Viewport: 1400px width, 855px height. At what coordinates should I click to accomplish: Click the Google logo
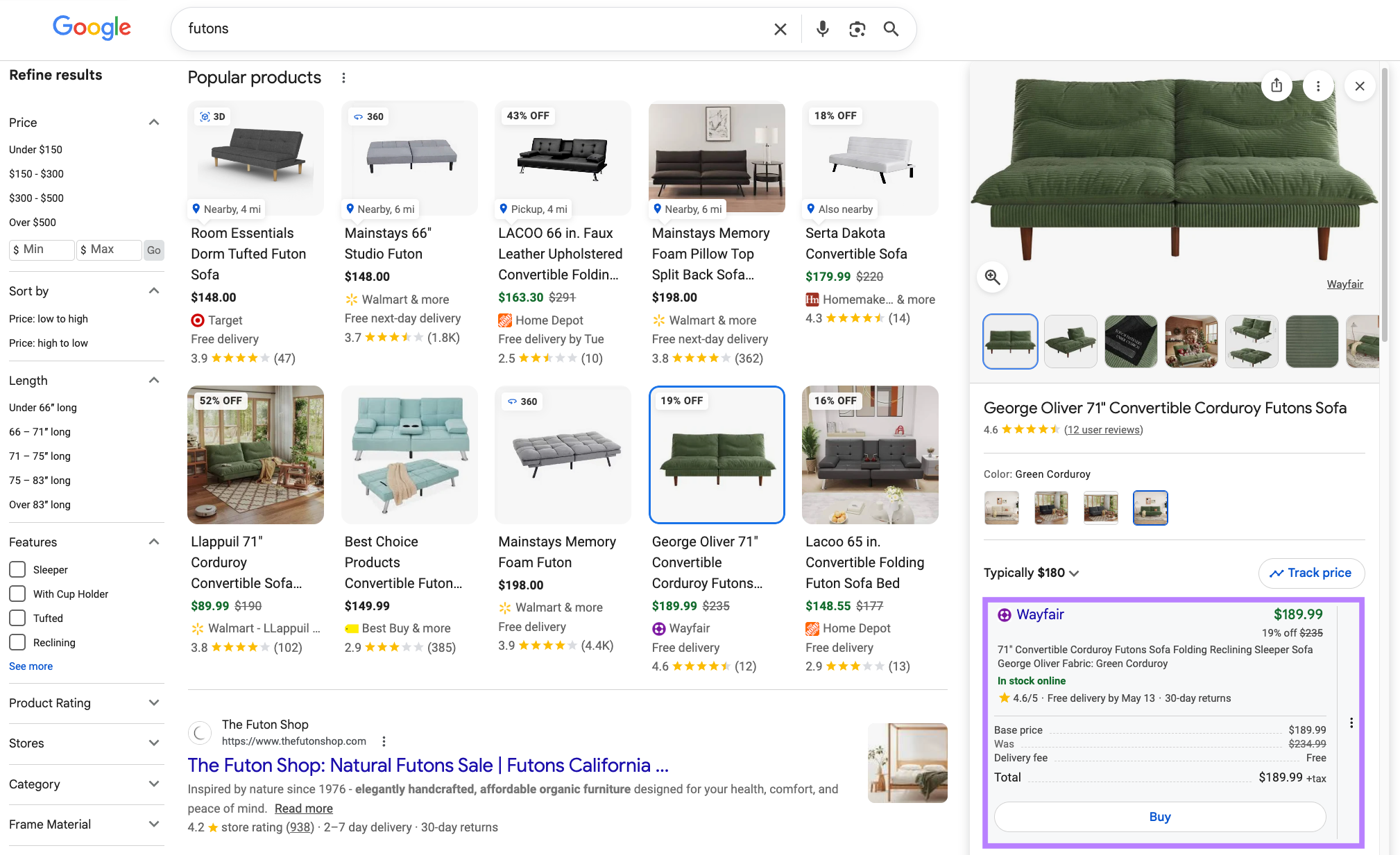point(92,28)
